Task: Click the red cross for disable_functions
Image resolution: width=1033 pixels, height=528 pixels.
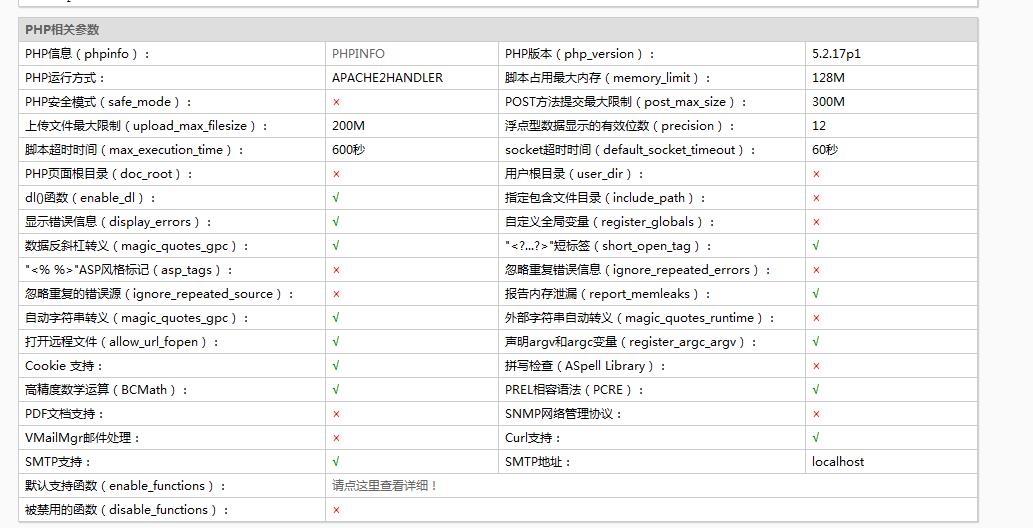Action: tap(337, 510)
